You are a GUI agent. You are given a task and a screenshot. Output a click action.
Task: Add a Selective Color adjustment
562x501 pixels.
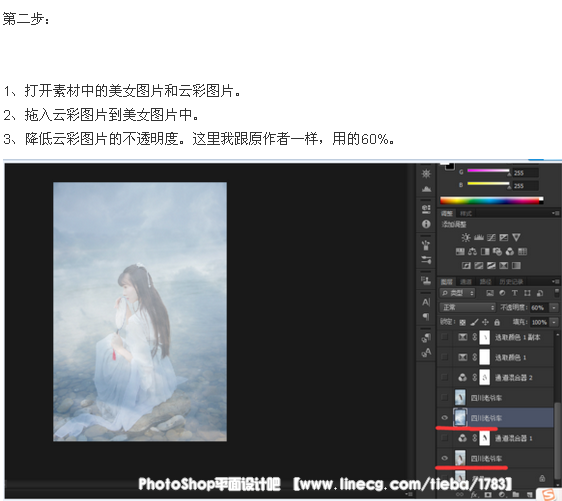[x=504, y=266]
